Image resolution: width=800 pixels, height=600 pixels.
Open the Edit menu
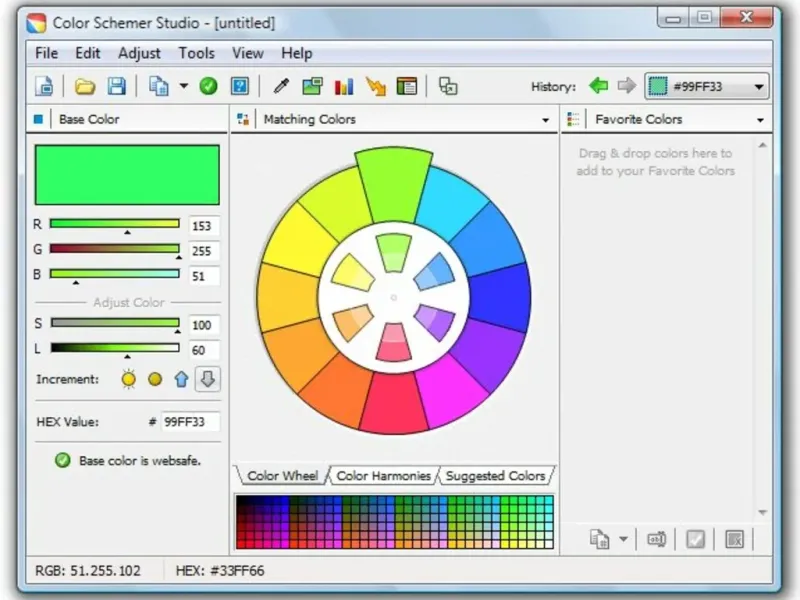(x=88, y=53)
